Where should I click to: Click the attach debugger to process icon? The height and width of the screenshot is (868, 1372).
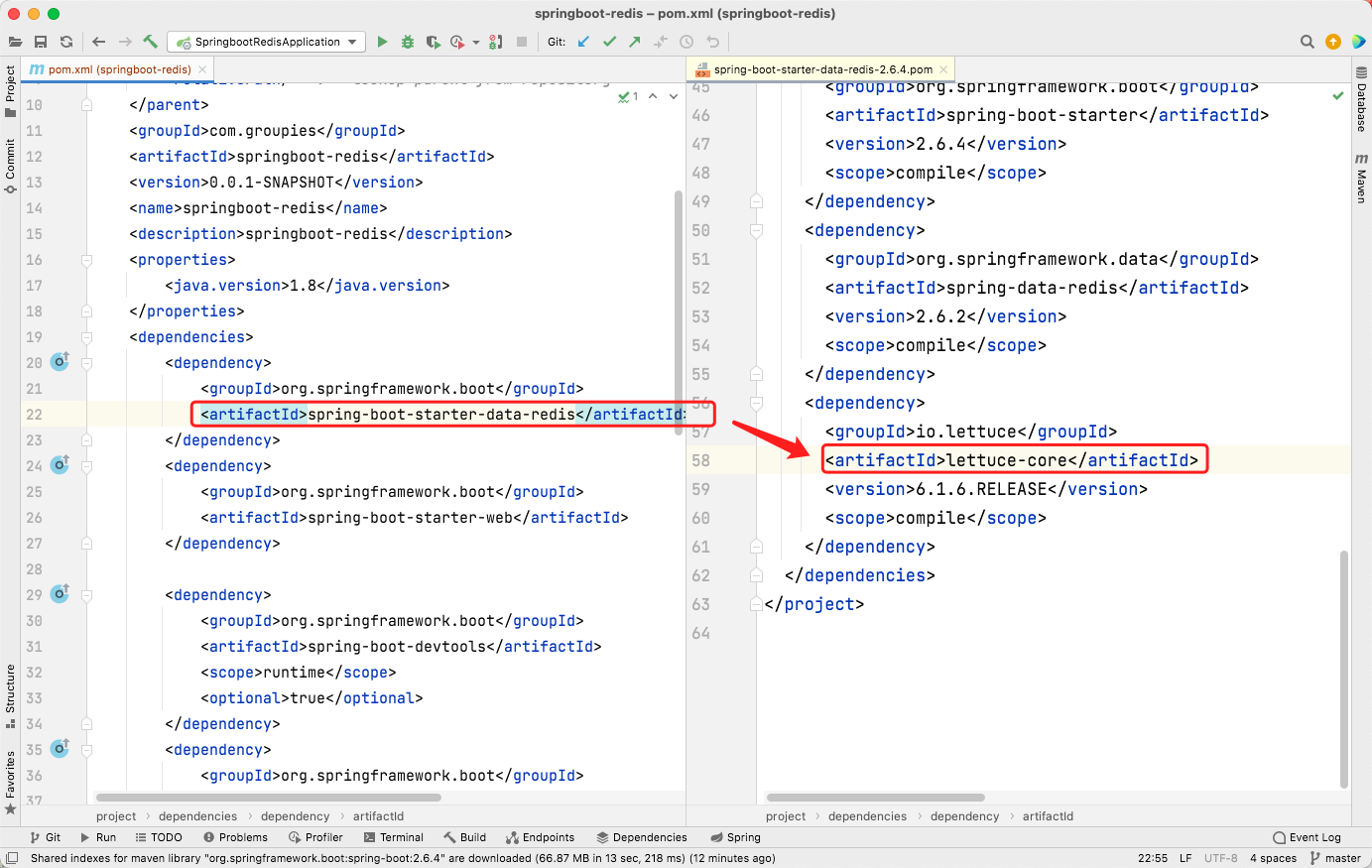(x=496, y=42)
